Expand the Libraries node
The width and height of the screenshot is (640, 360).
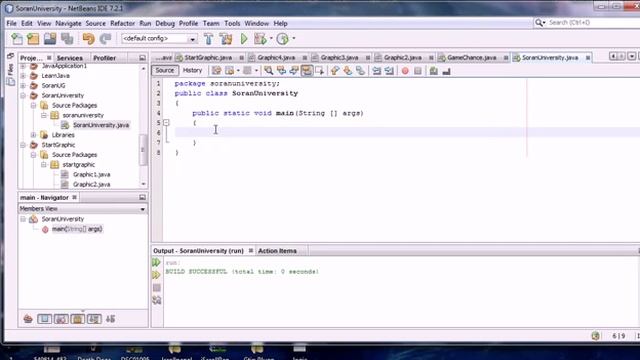coord(34,135)
